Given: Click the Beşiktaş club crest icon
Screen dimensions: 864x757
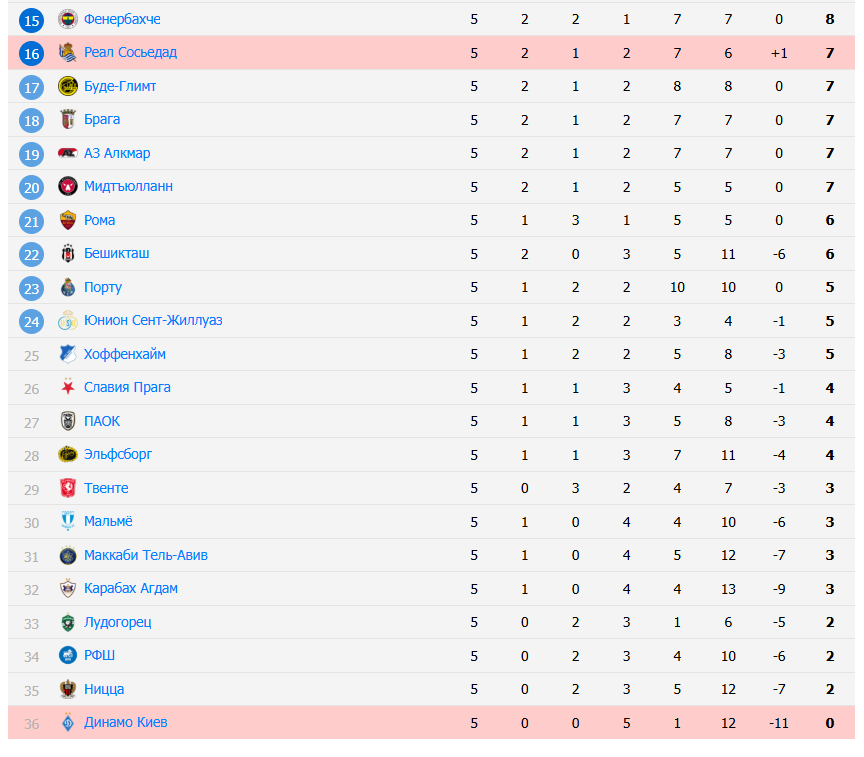Looking at the screenshot, I should coord(67,254).
